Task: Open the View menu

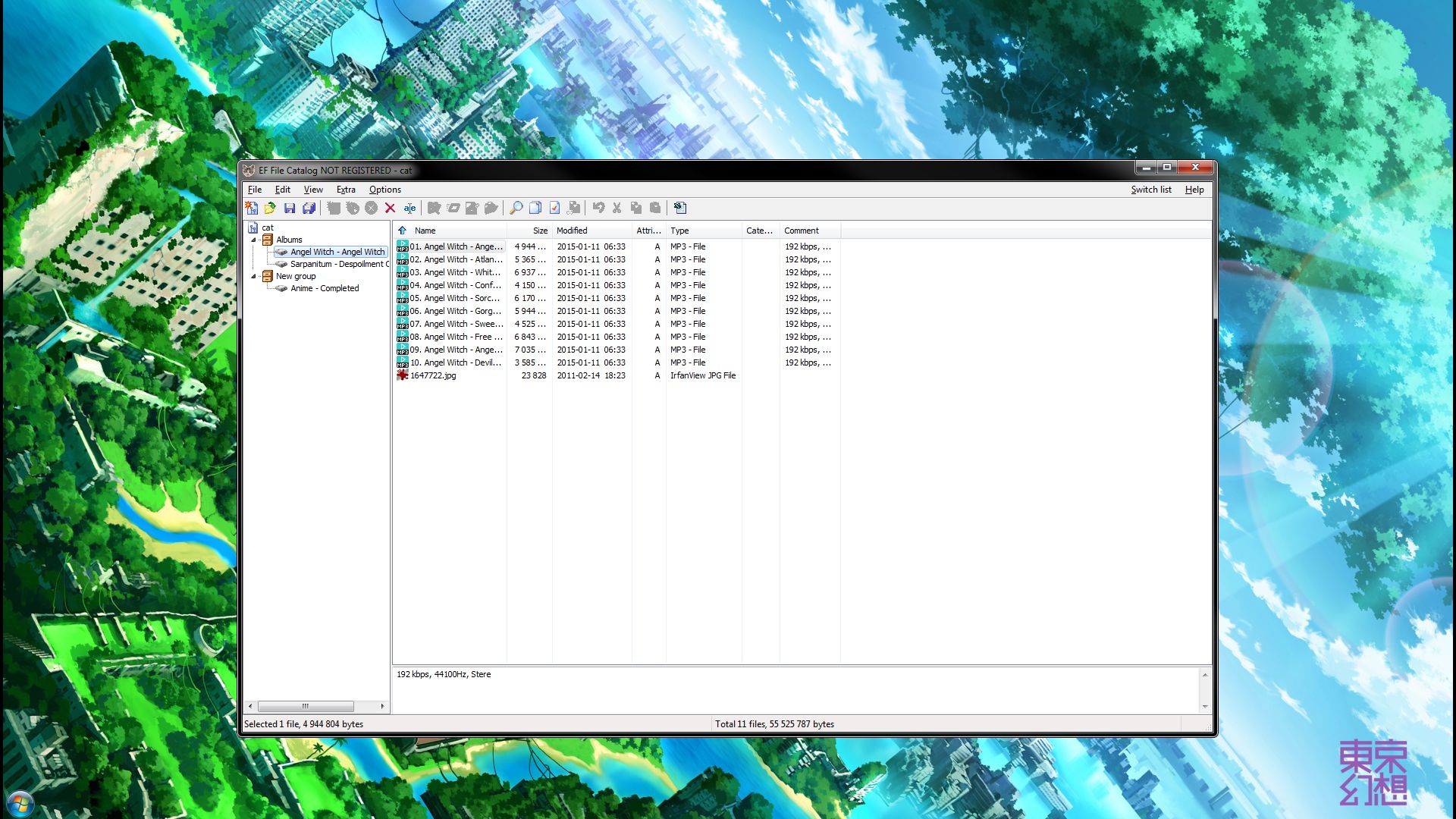Action: click(312, 190)
